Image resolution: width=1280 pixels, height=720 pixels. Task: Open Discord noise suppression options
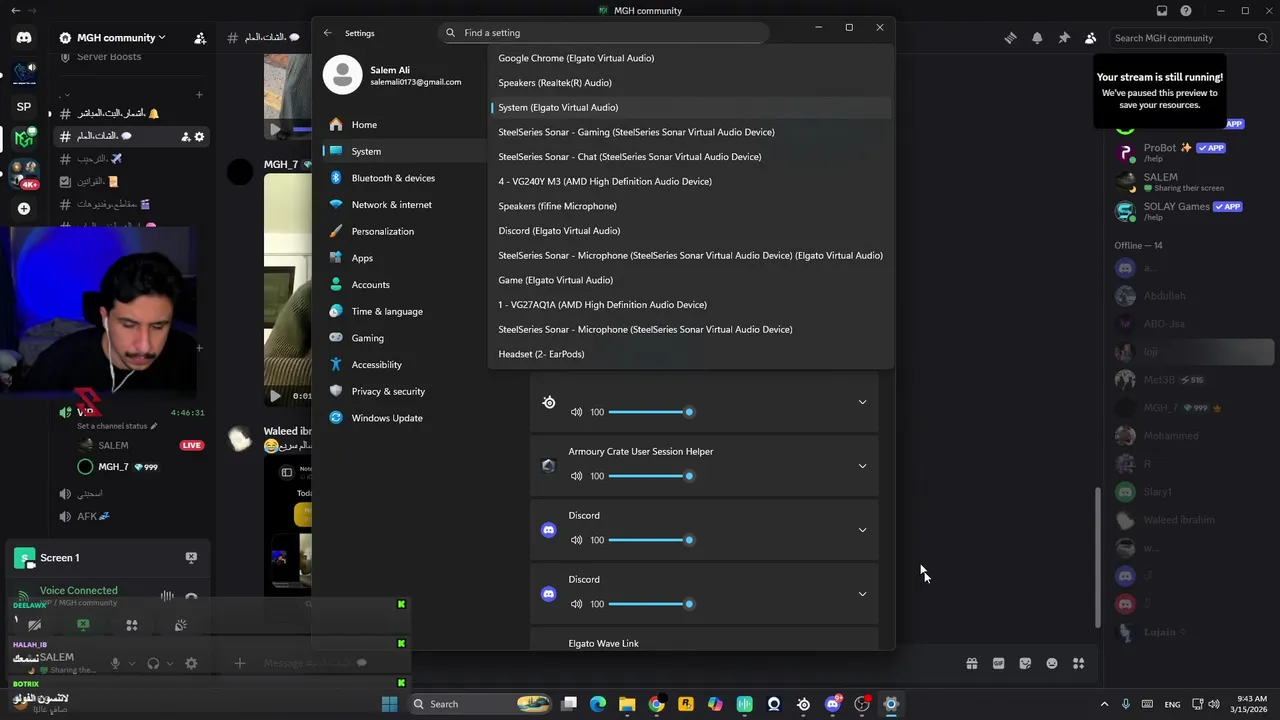(x=167, y=596)
